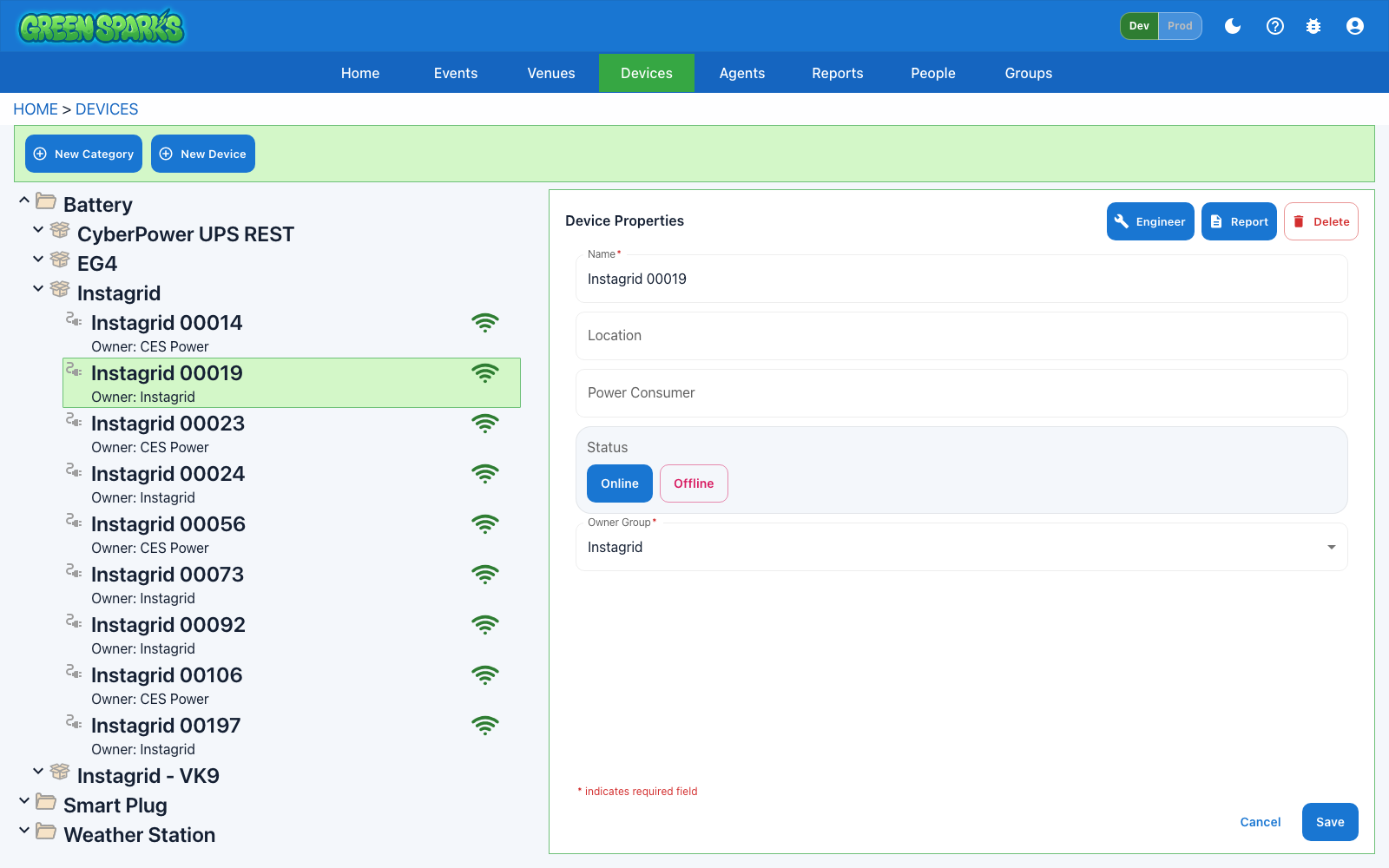Image resolution: width=1389 pixels, height=868 pixels.
Task: Switch environment to Dev
Action: 1139,26
